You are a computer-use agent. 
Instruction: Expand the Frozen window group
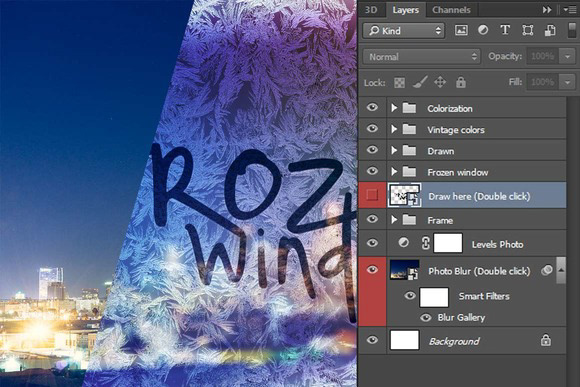[x=394, y=171]
